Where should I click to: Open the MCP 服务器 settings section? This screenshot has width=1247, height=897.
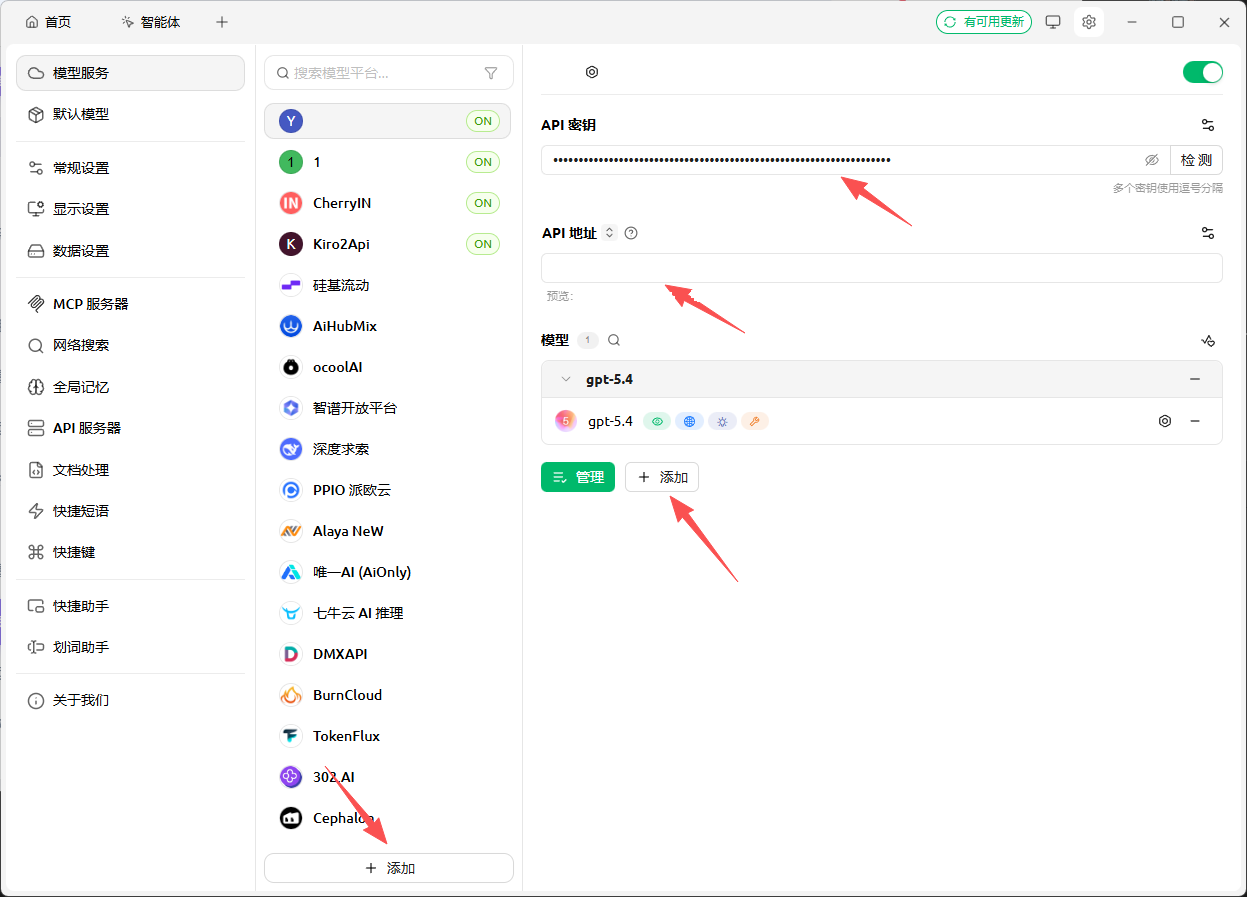click(88, 303)
